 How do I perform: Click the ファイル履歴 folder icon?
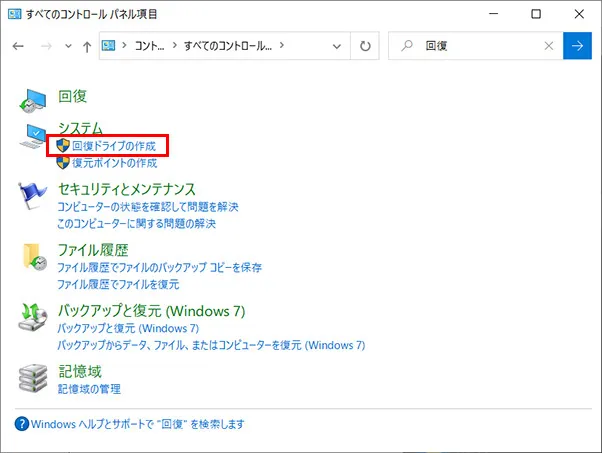point(35,257)
